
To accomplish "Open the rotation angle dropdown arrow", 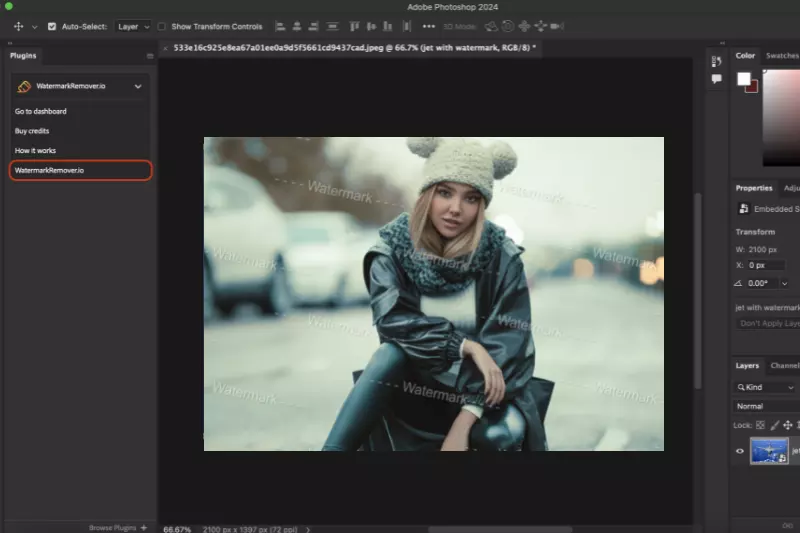I will [x=784, y=284].
